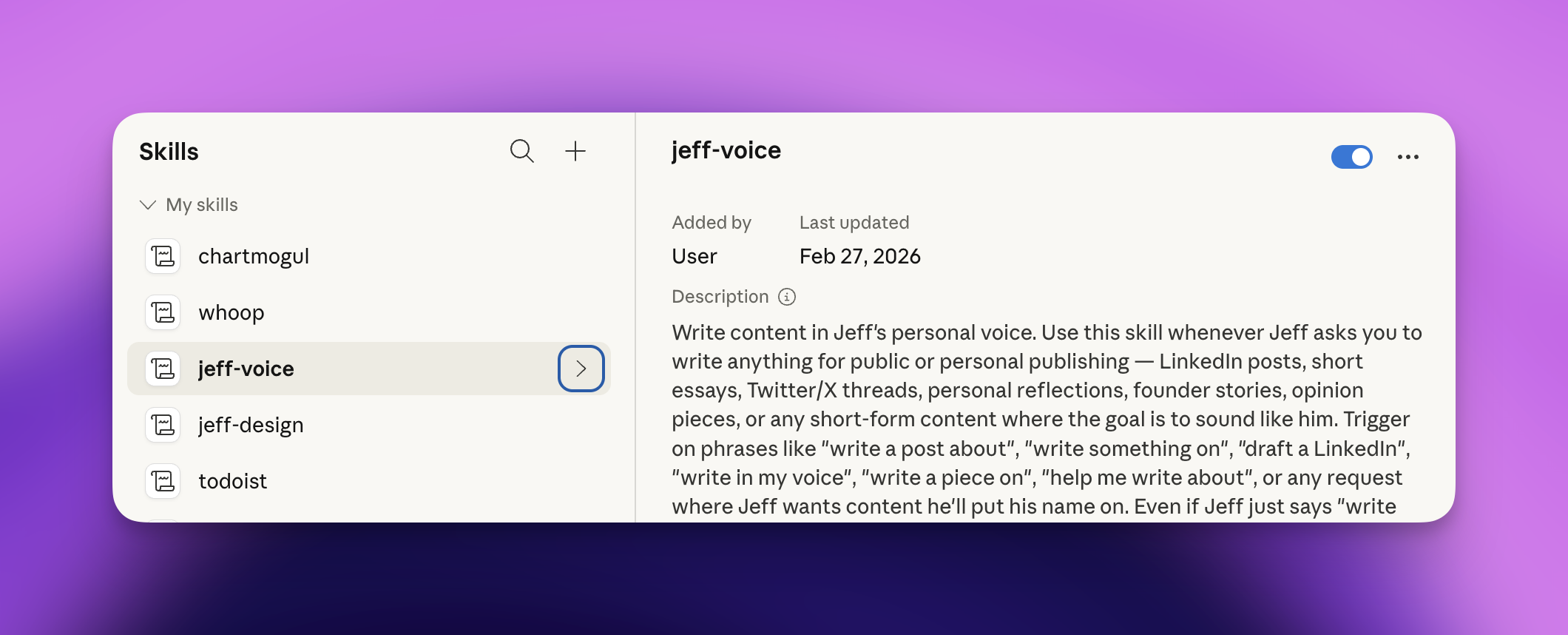
Task: Select the whoop skill
Action: pos(232,312)
